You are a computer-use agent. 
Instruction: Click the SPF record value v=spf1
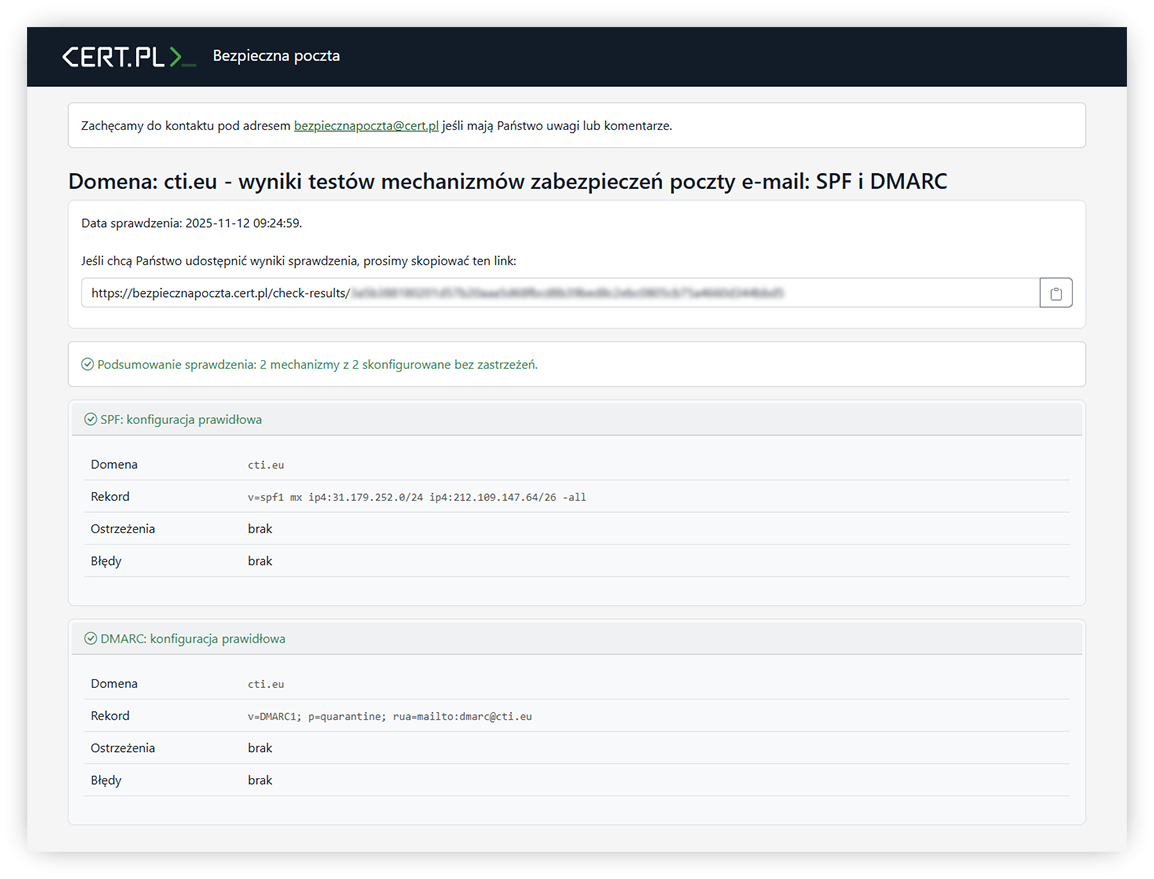417,497
